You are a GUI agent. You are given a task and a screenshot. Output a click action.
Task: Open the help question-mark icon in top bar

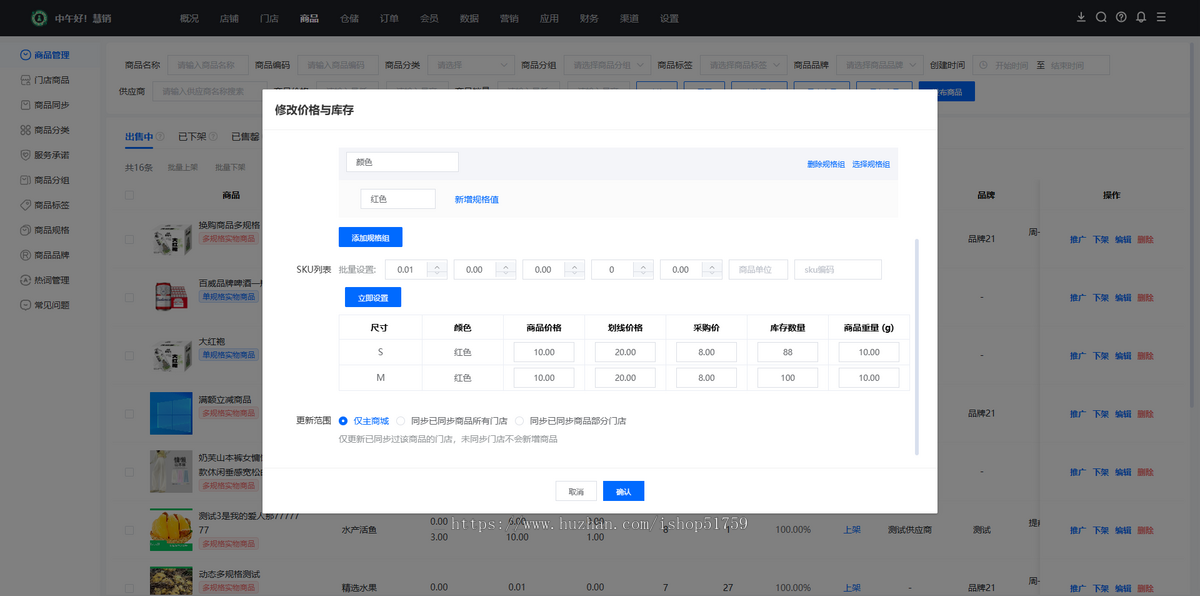(1121, 17)
